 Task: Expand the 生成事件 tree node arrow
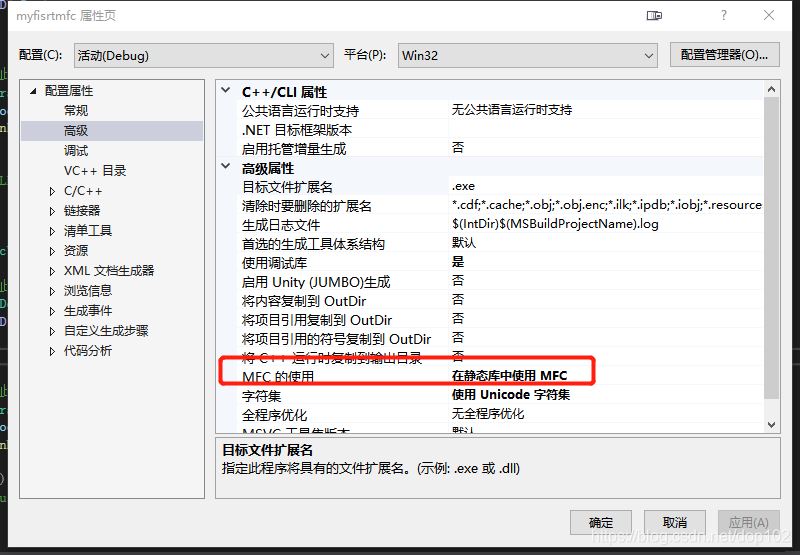tap(52, 311)
